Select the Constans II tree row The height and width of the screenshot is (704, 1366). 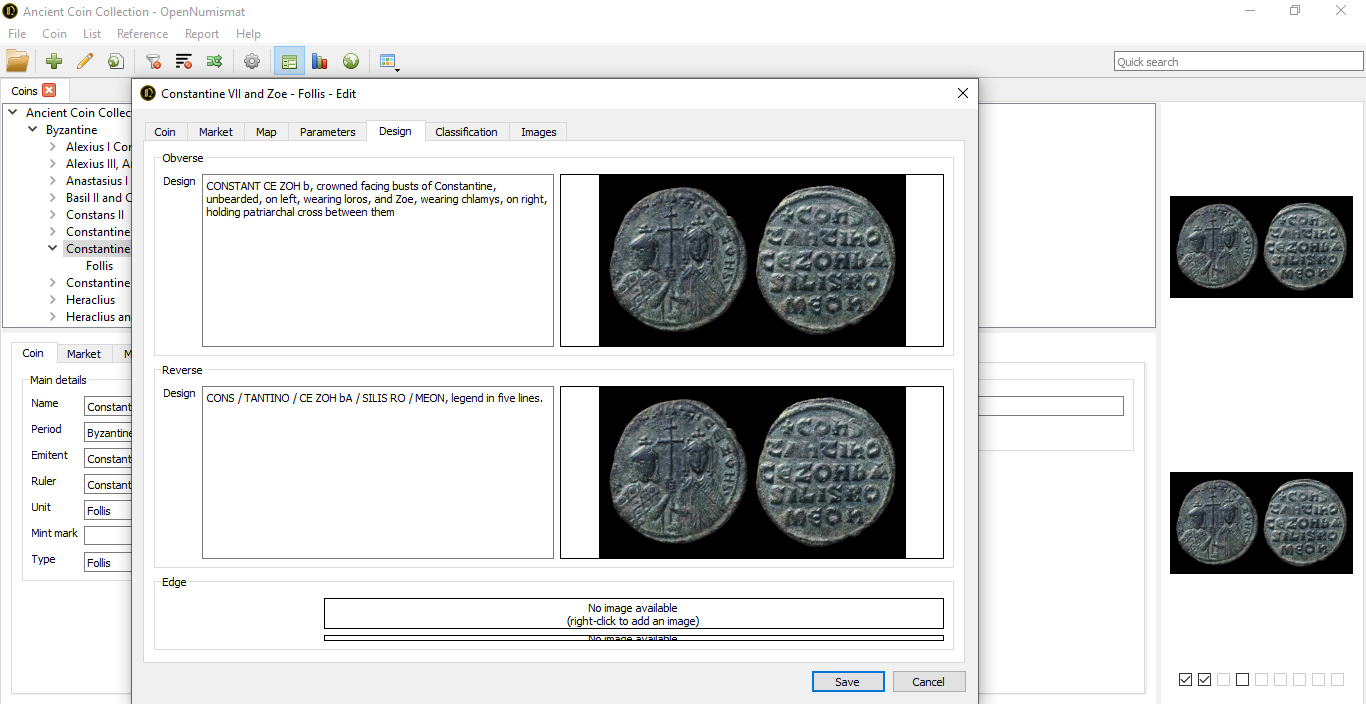pos(95,215)
